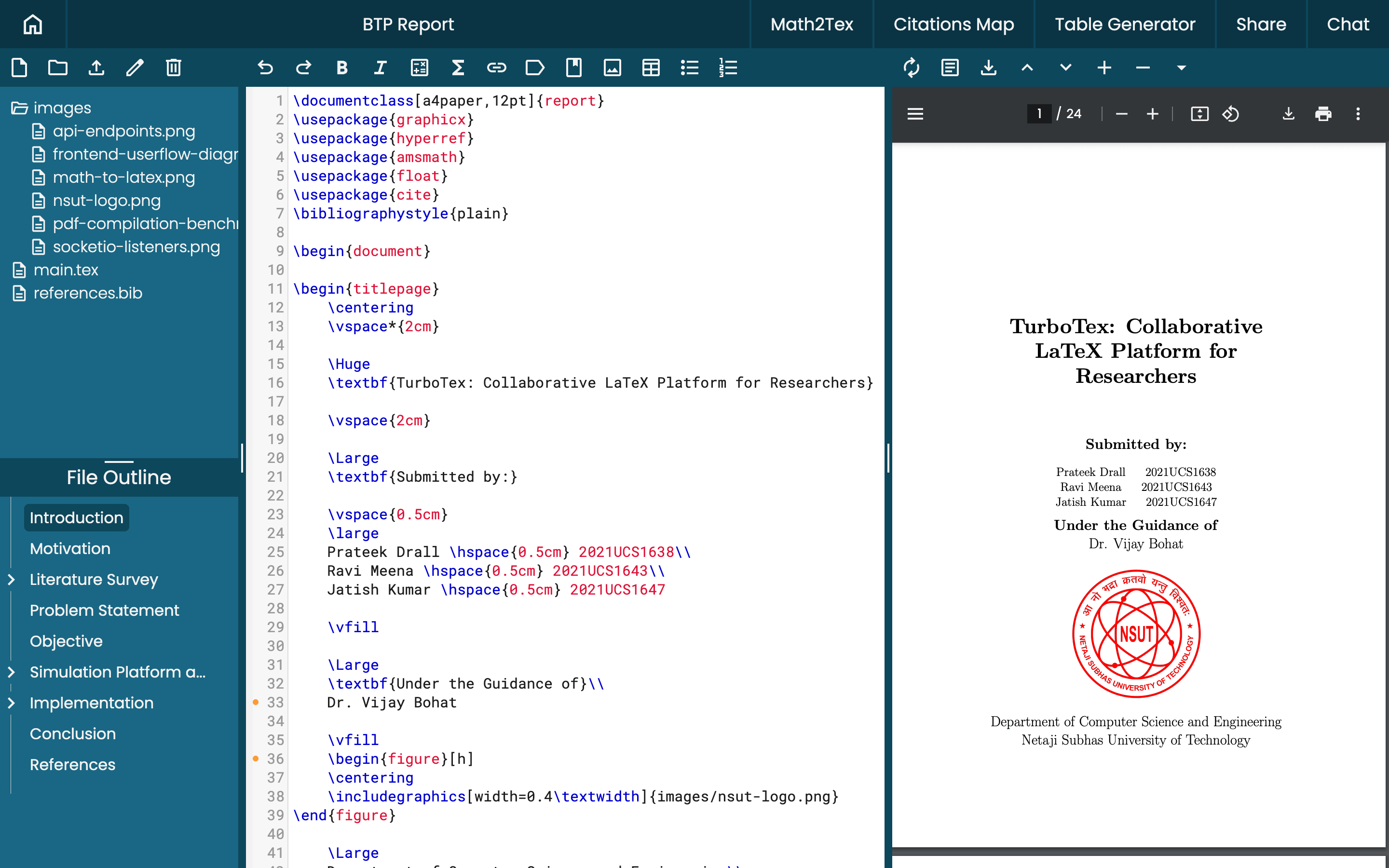The width and height of the screenshot is (1389, 868).
Task: Open the Table Generator
Action: [1125, 24]
